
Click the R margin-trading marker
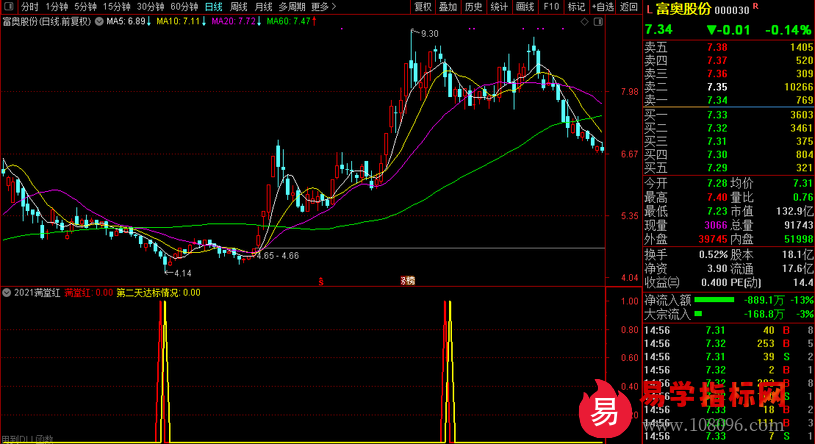(755, 6)
